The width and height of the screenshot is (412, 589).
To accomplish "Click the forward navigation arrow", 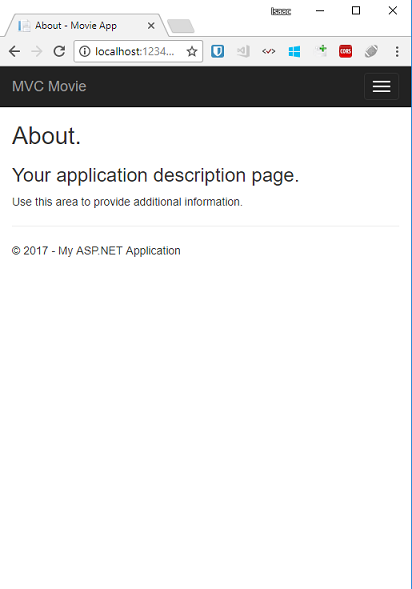I will pyautogui.click(x=37, y=51).
